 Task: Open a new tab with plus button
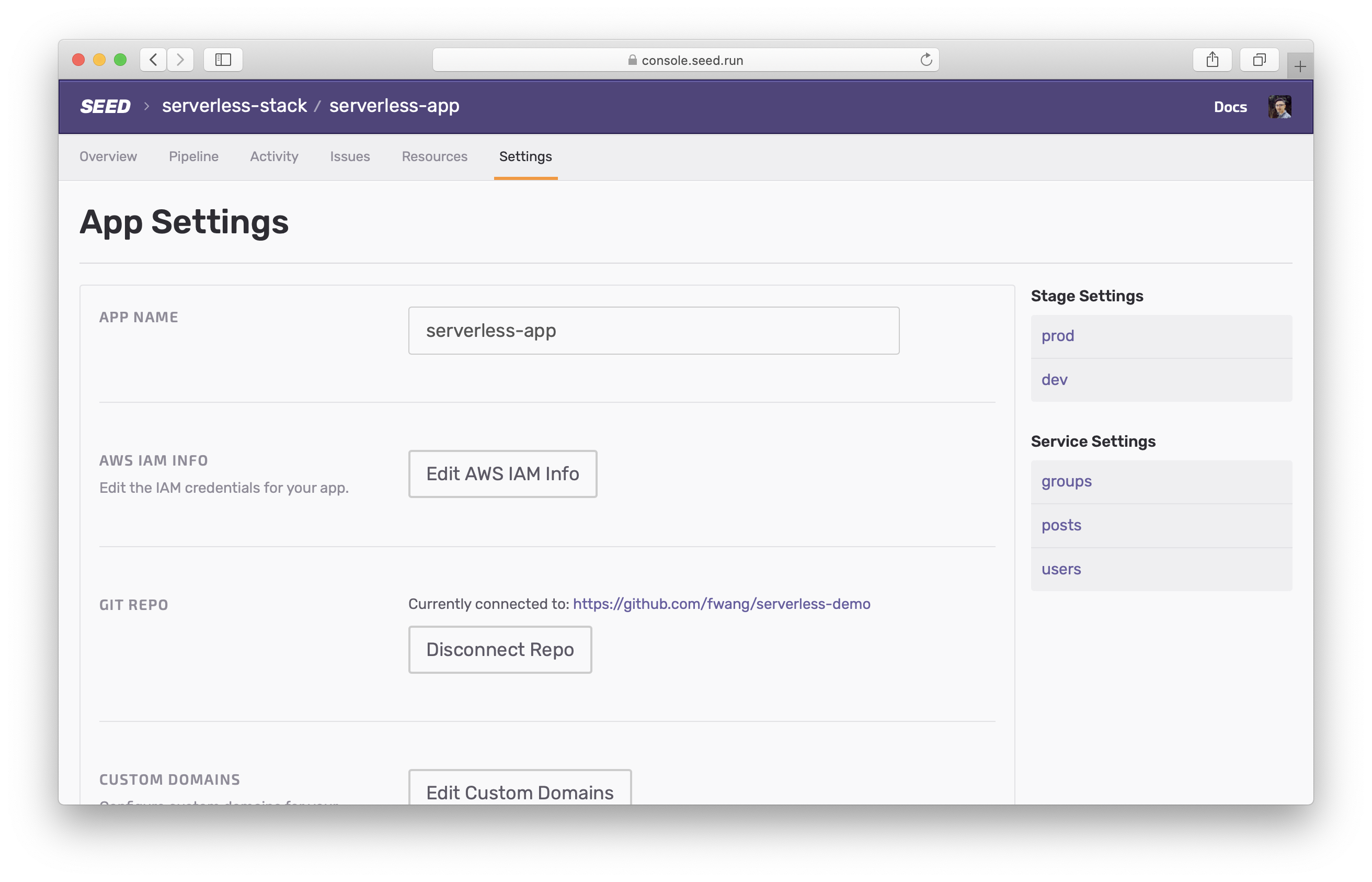[x=1299, y=67]
